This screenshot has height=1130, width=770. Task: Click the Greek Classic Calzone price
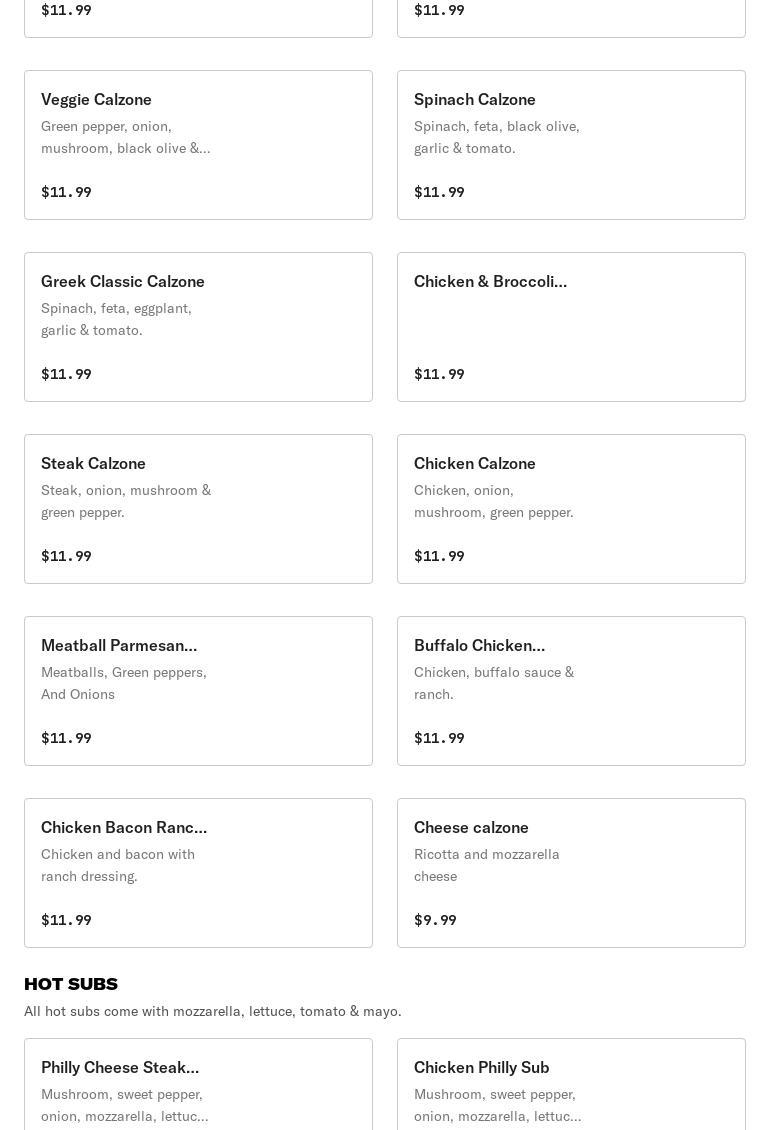[x=66, y=374]
